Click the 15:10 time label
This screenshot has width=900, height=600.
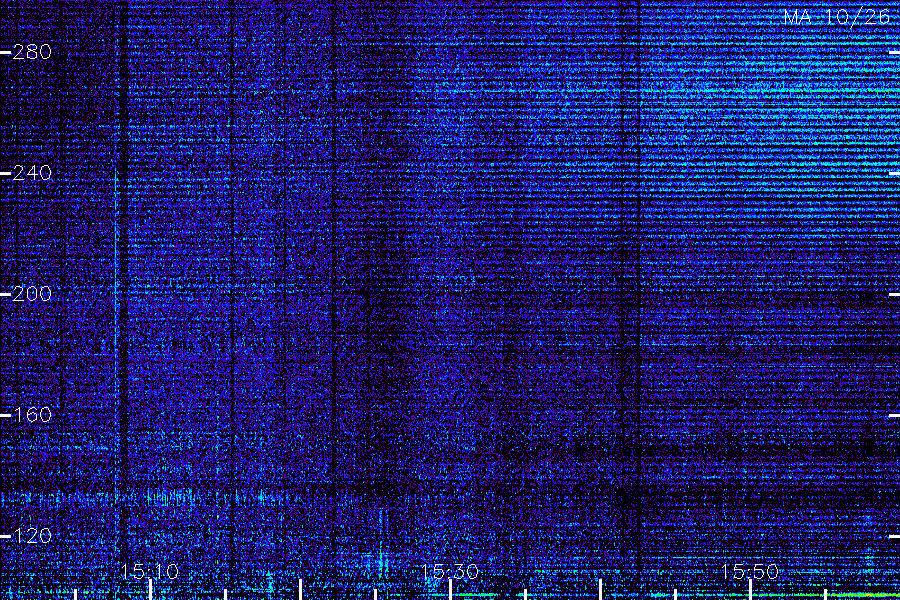pyautogui.click(x=149, y=571)
